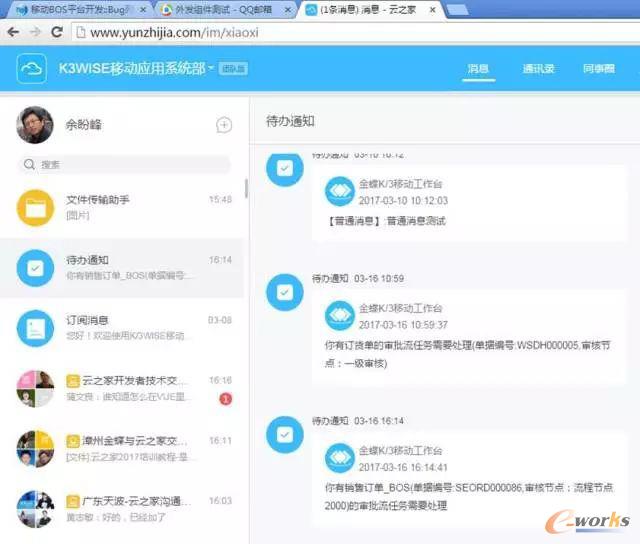Image resolution: width=640 pixels, height=544 pixels.
Task: Click the 文件传输助手 conversation name
Action: coord(98,200)
